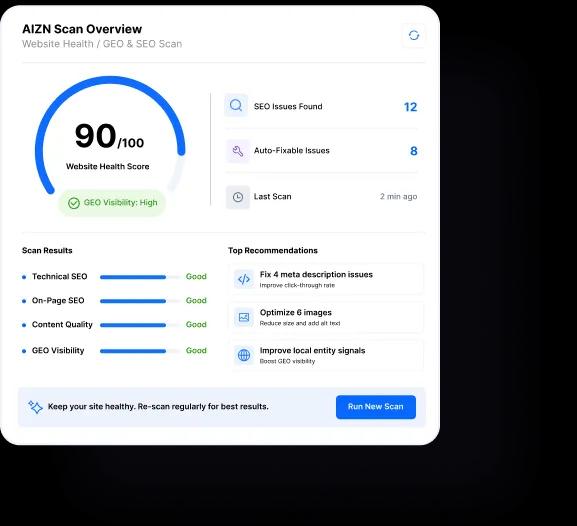Select the On-Page SEO row label

pyautogui.click(x=58, y=300)
